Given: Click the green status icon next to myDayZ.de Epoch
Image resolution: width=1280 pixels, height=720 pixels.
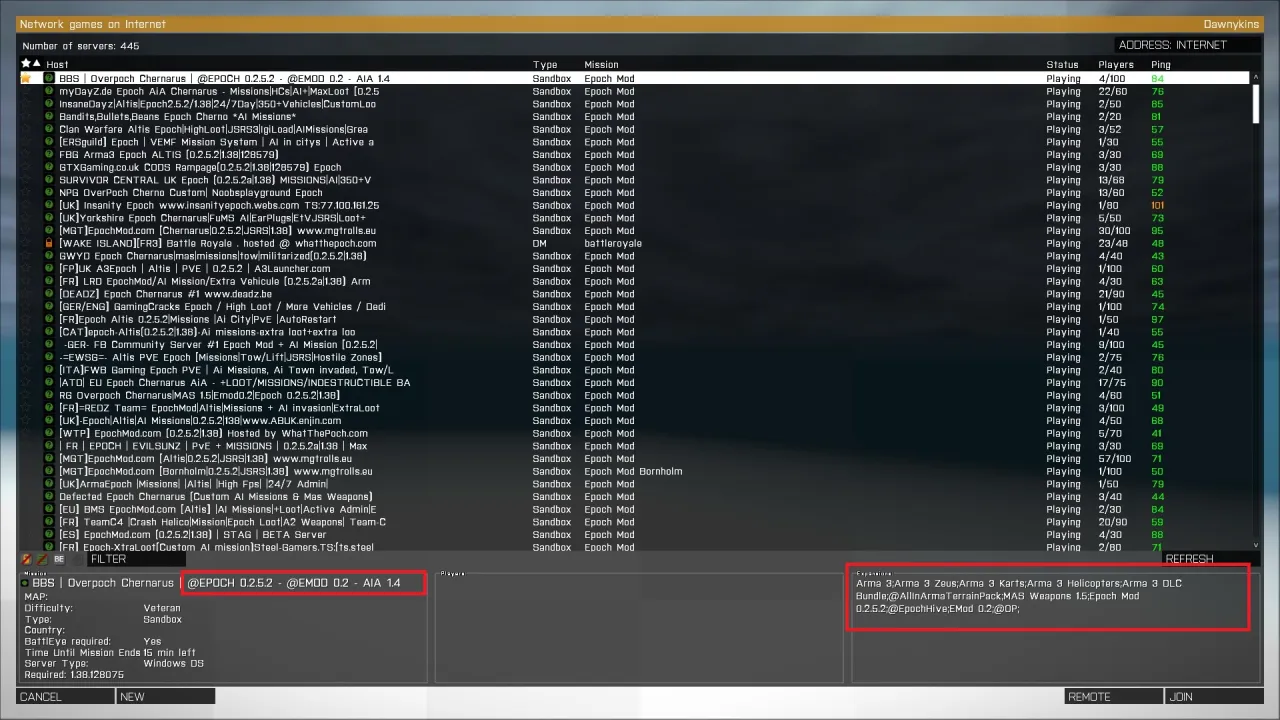Looking at the screenshot, I should click(x=49, y=91).
